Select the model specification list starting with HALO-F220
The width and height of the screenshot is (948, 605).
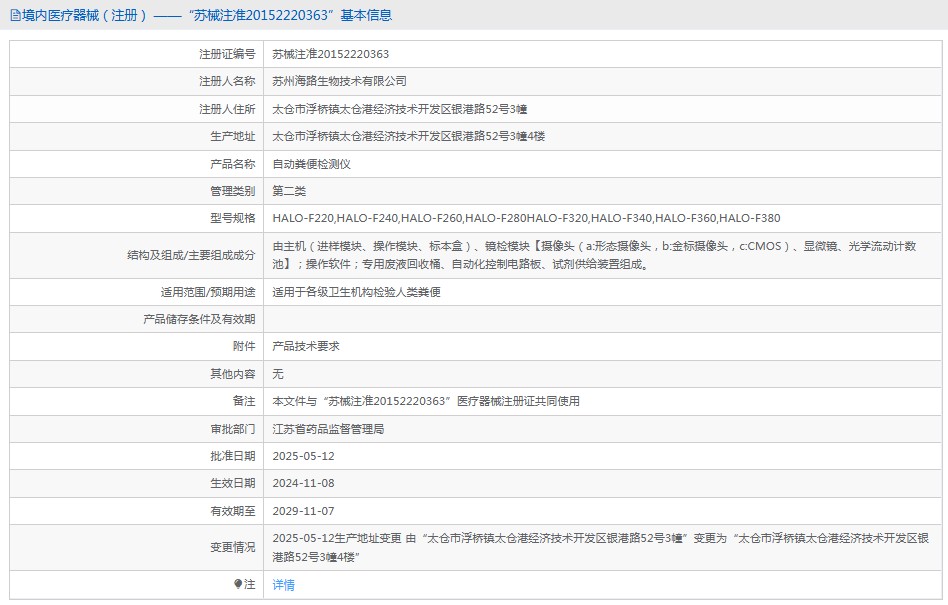tap(526, 218)
